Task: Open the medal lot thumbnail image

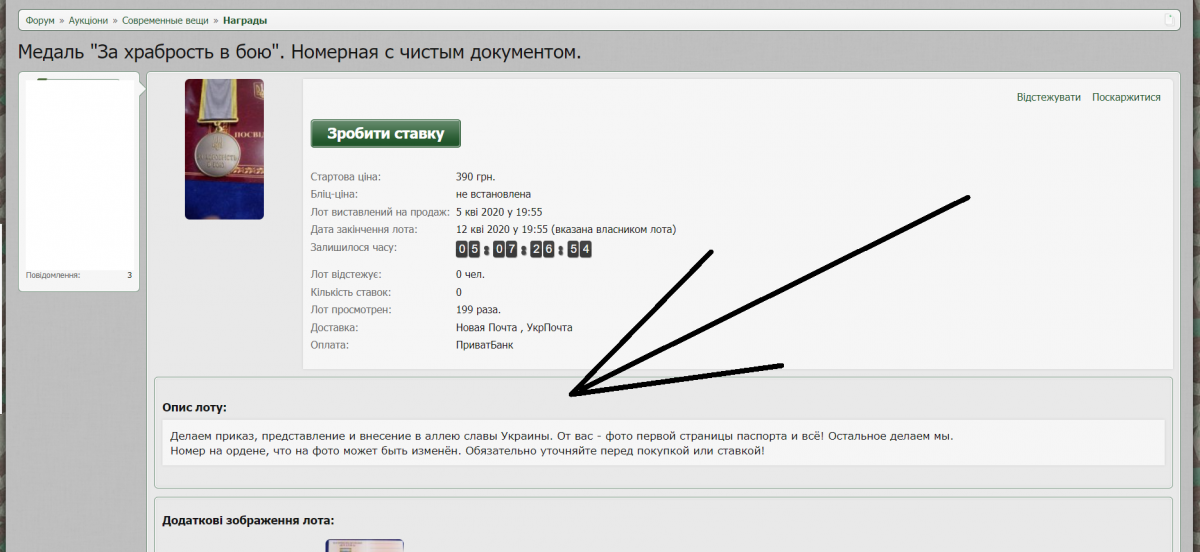Action: [224, 149]
